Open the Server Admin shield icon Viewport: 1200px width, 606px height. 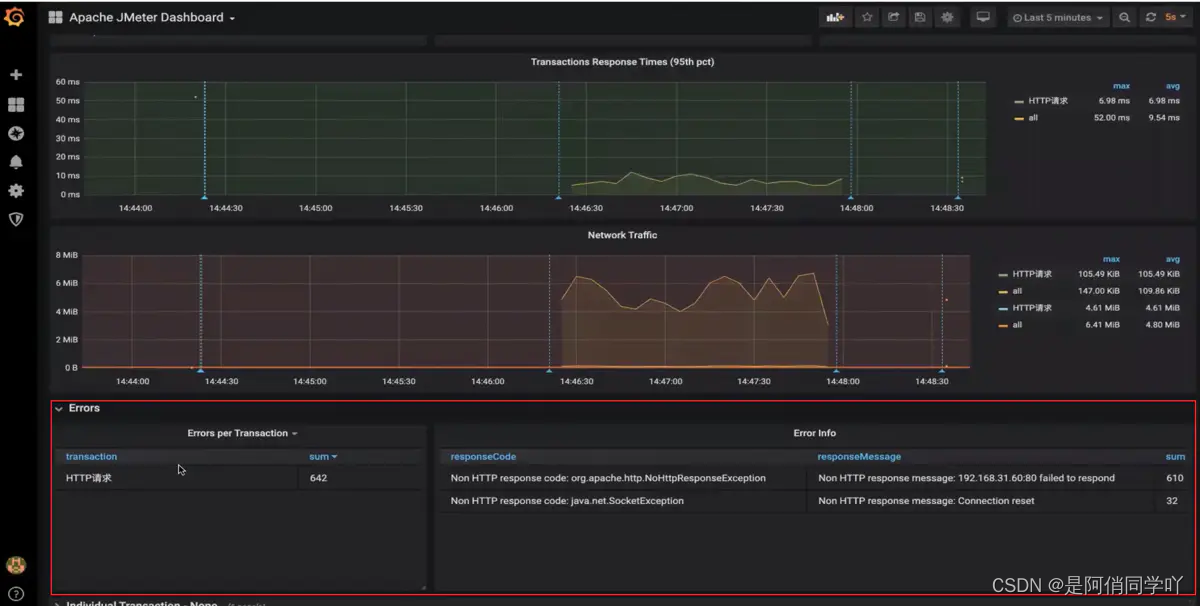point(16,219)
